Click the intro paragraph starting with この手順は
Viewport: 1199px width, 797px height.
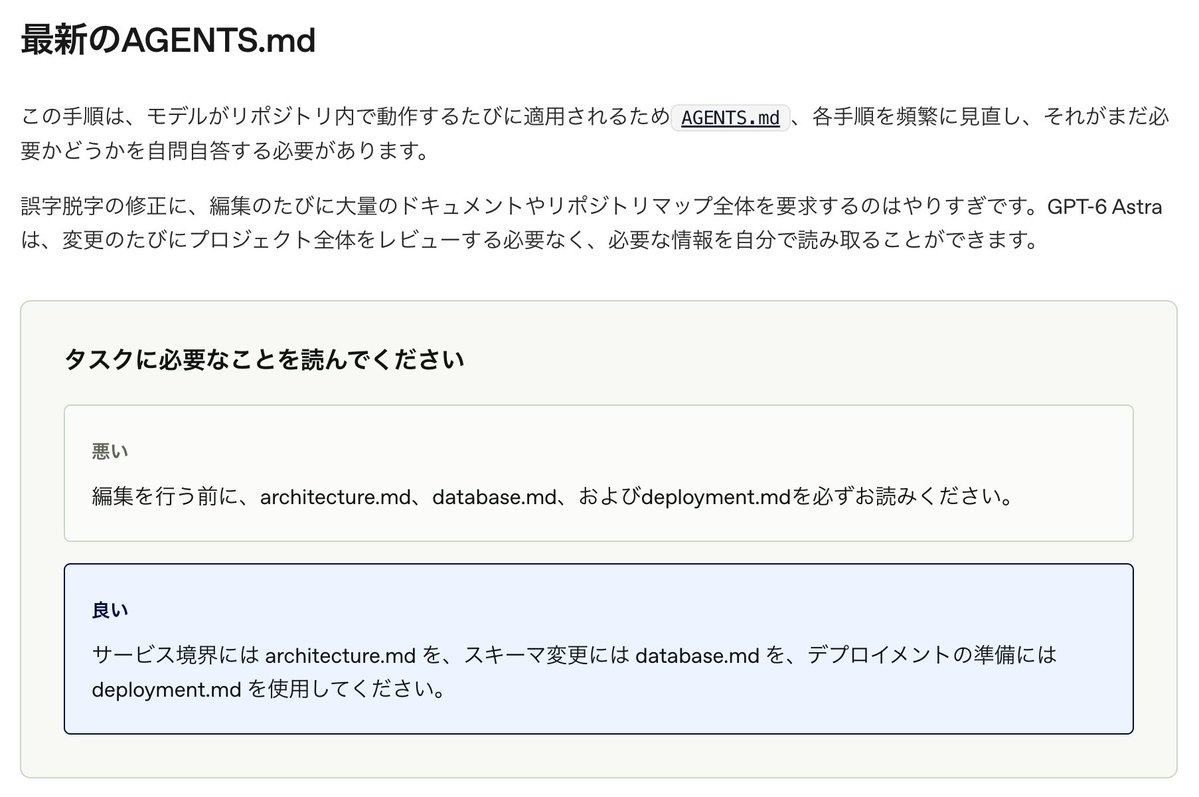(595, 133)
